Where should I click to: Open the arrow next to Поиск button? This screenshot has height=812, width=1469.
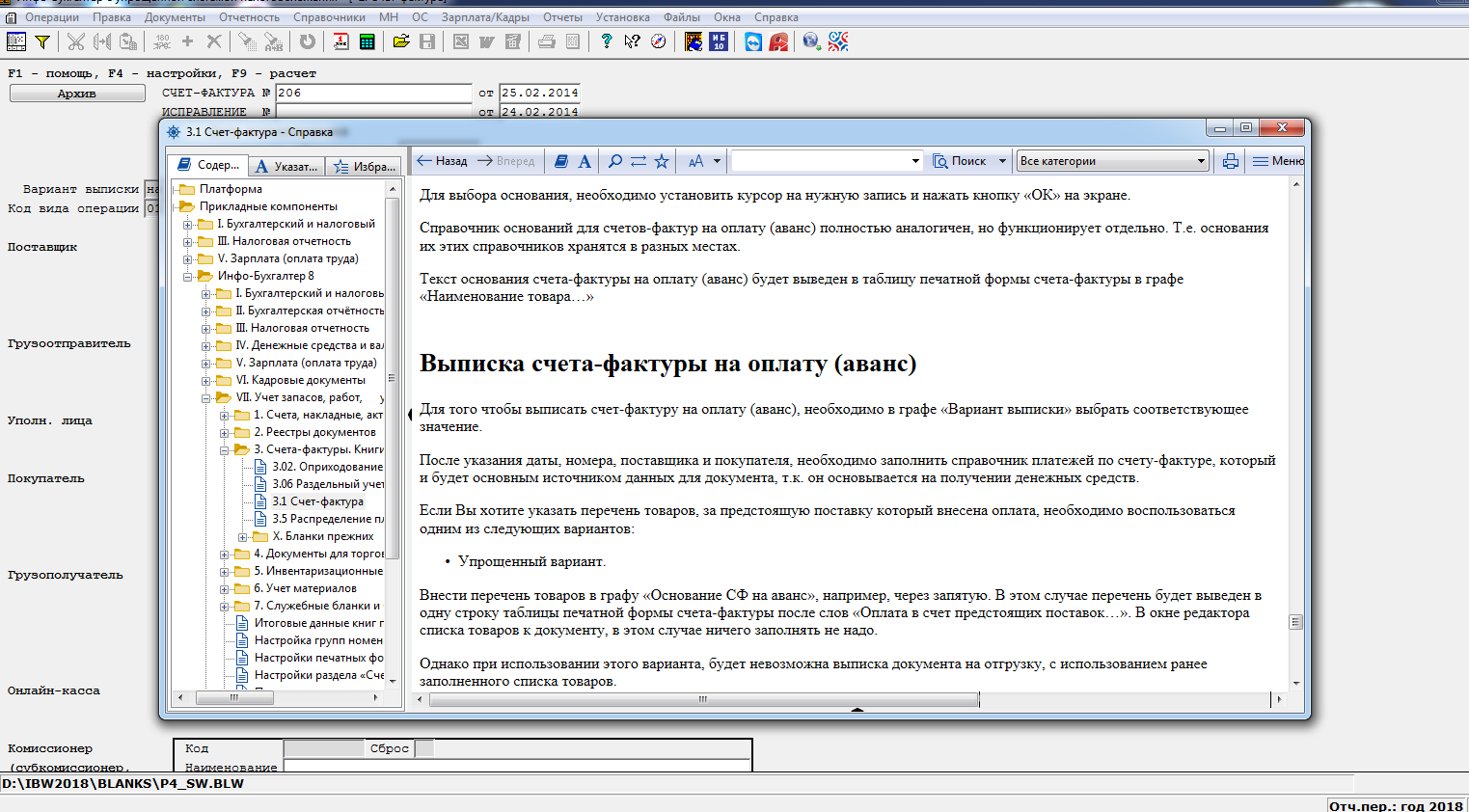pos(1002,161)
